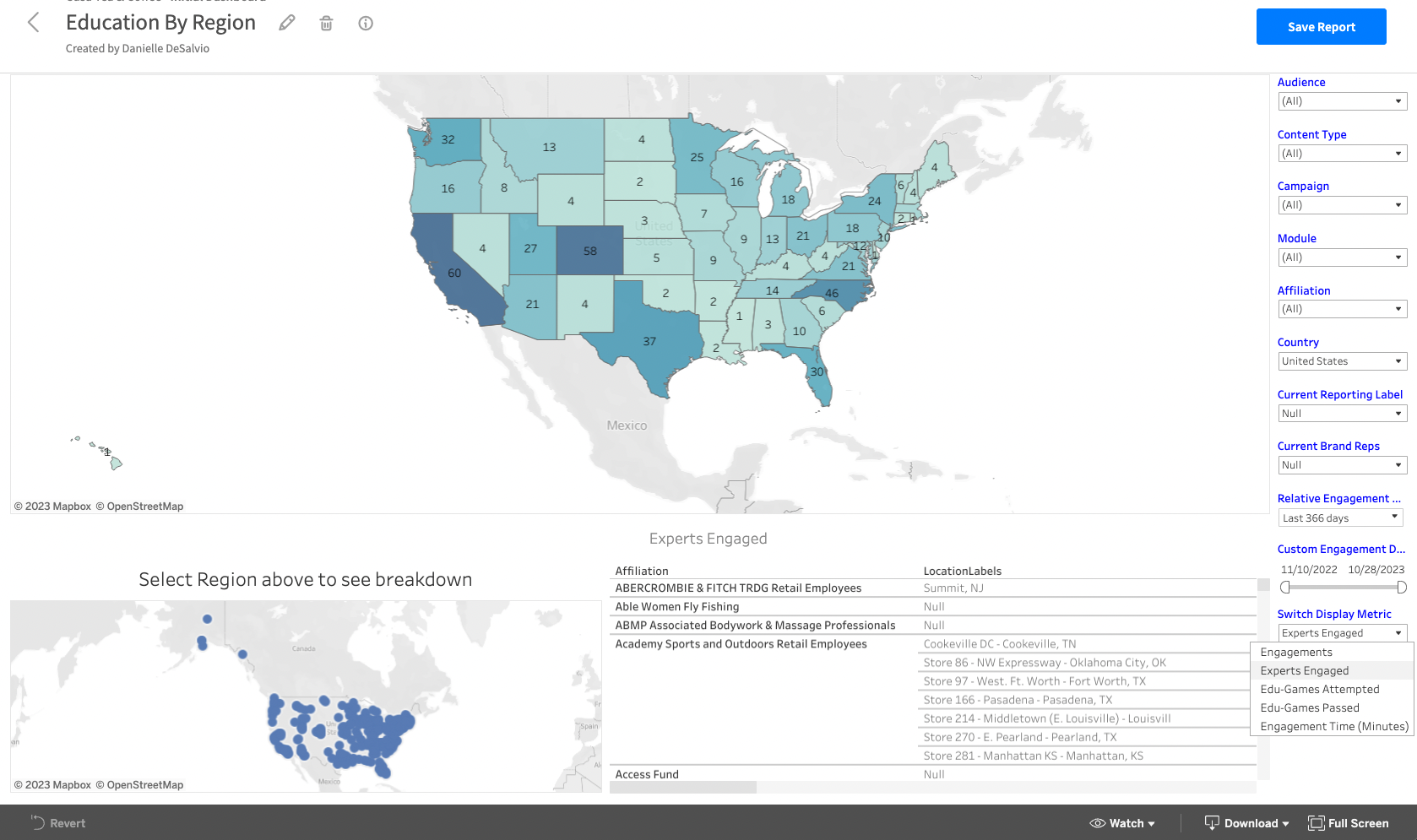Click Store 214 - Middletown location
This screenshot has height=840, width=1417.
tap(1047, 718)
